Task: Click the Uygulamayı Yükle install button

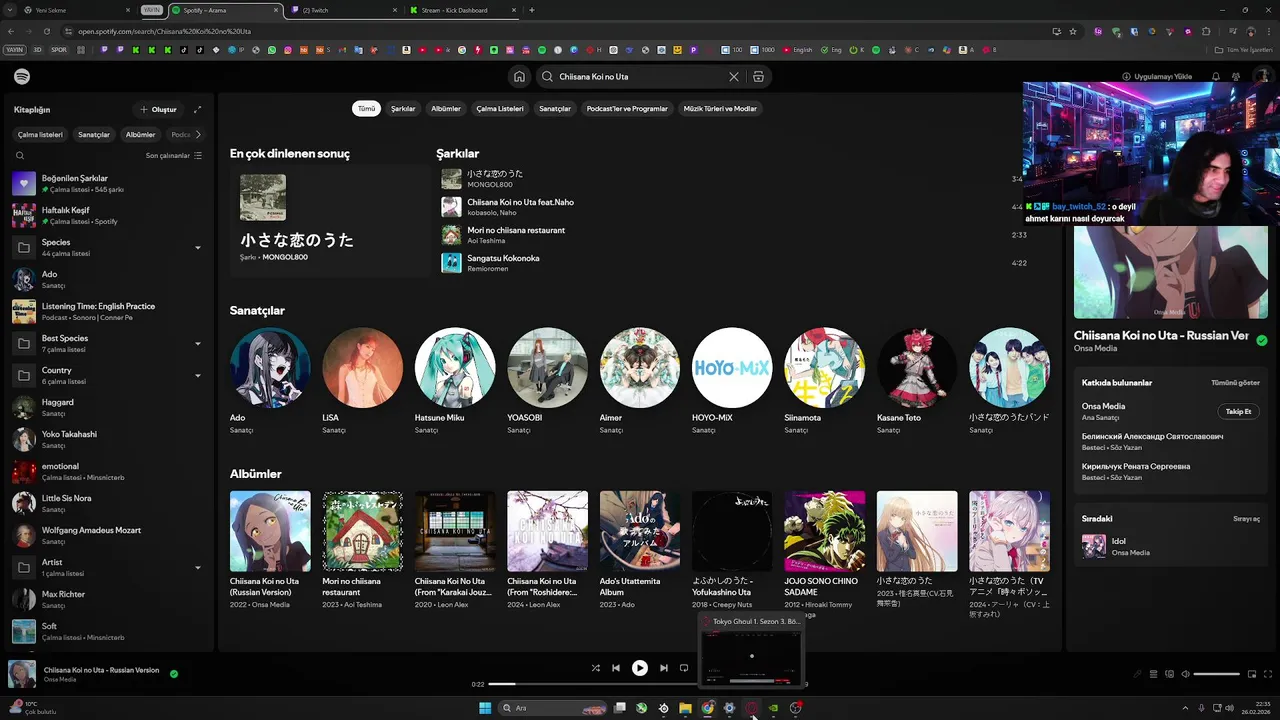Action: 1157,77
